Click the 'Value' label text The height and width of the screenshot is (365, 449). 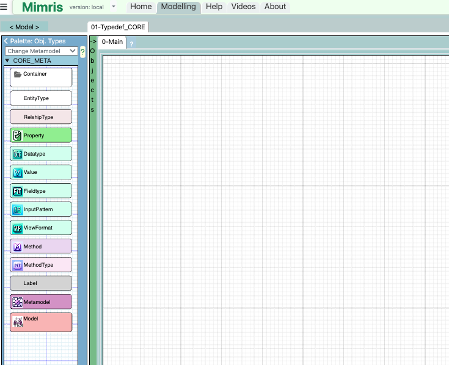pyautogui.click(x=30, y=172)
